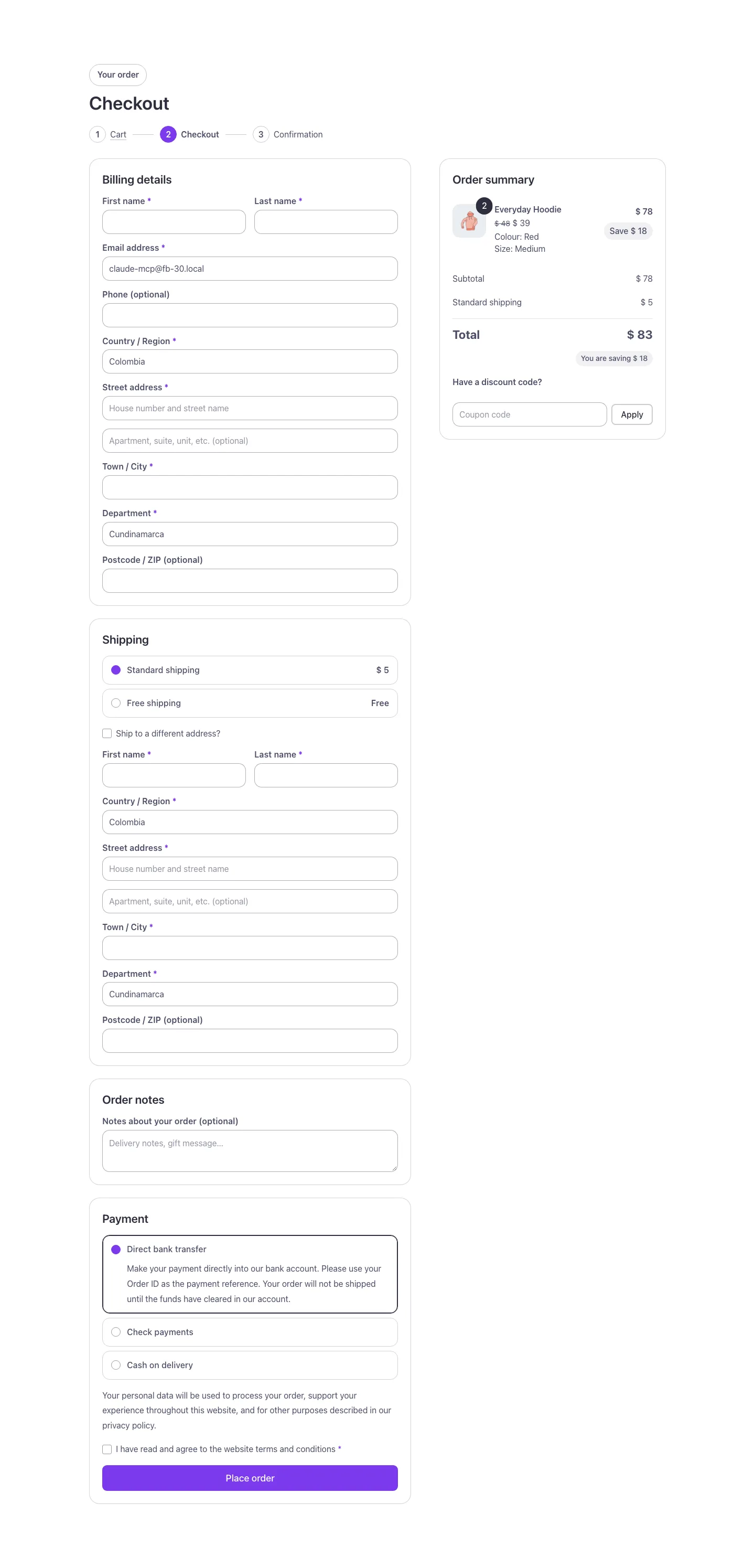The height and width of the screenshot is (1568, 755).
Task: Click the order notes textarea
Action: point(250,1151)
